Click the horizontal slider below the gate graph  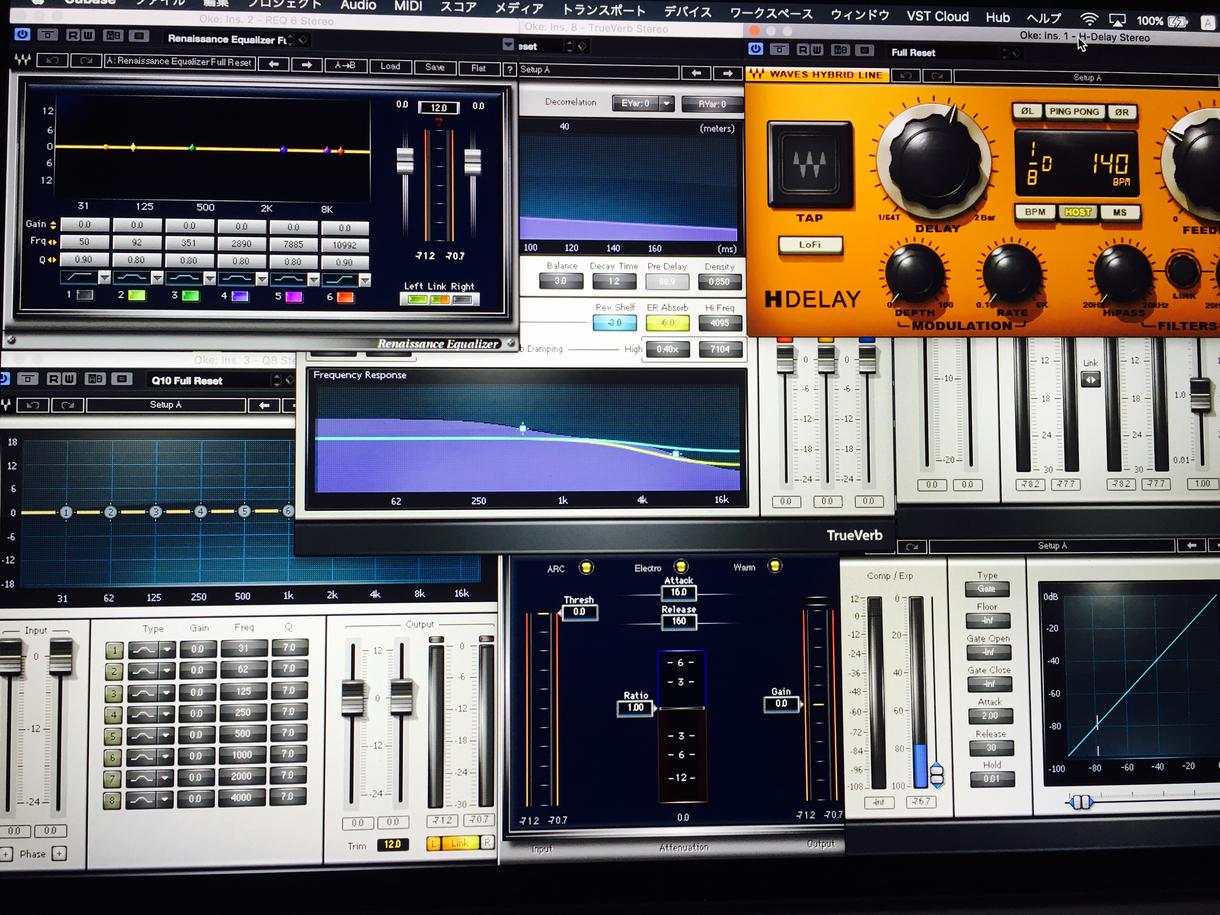(1080, 802)
